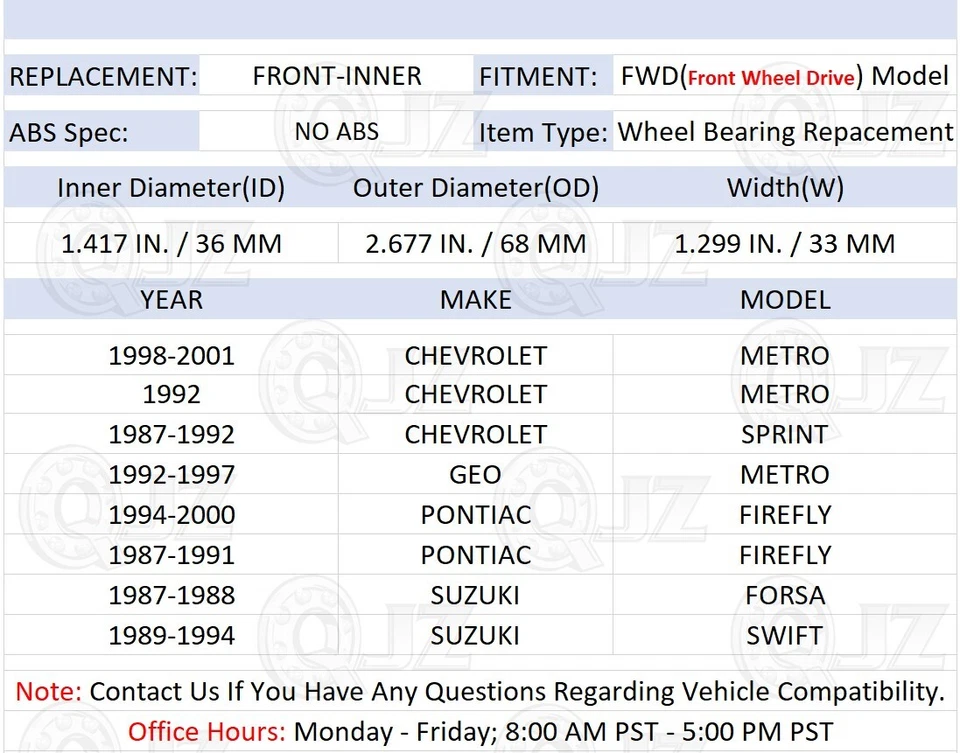This screenshot has width=960, height=753.
Task: Select the Width measurement 1.299 IN
Action: coord(785,243)
